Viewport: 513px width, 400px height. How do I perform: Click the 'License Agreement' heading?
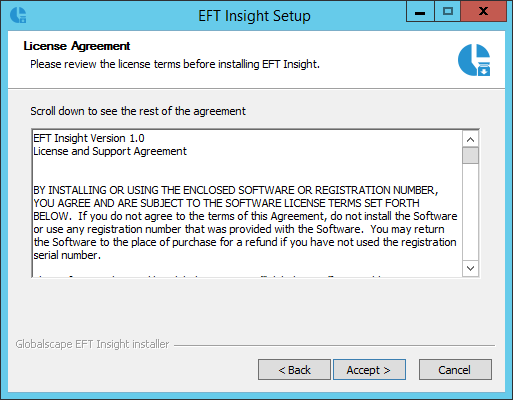pyautogui.click(x=77, y=46)
